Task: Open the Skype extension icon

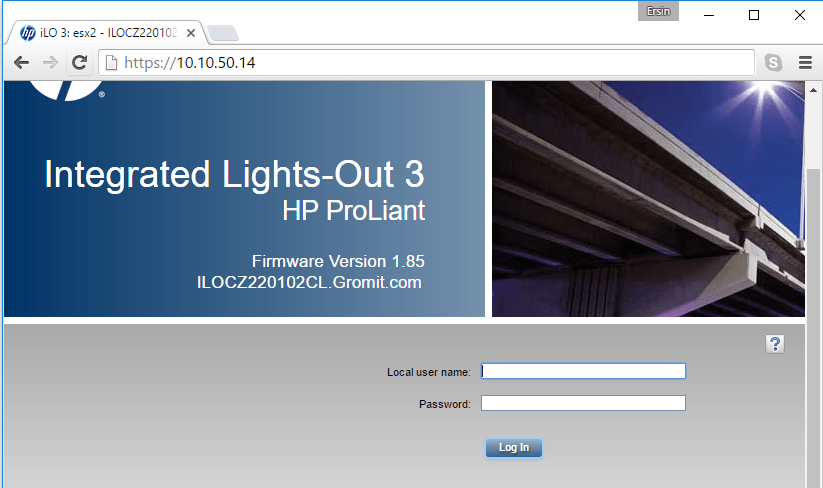Action: tap(773, 62)
